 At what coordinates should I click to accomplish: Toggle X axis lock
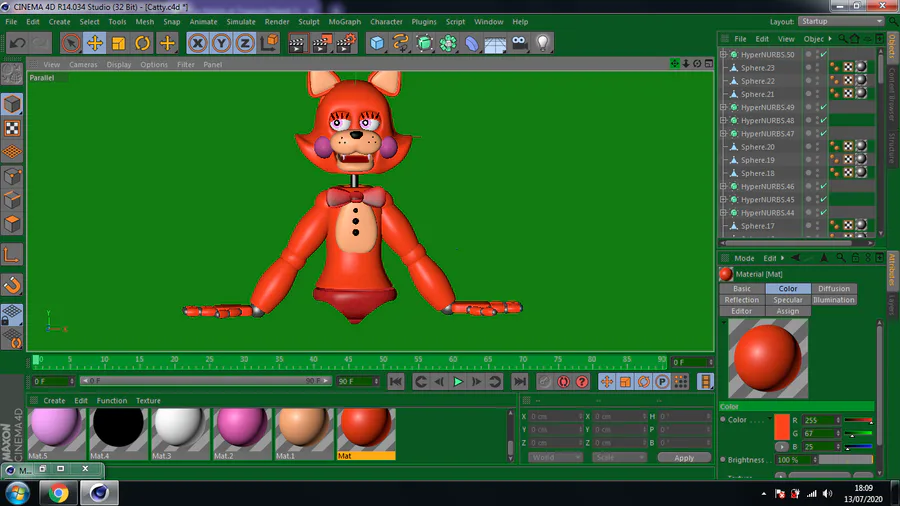pos(197,43)
